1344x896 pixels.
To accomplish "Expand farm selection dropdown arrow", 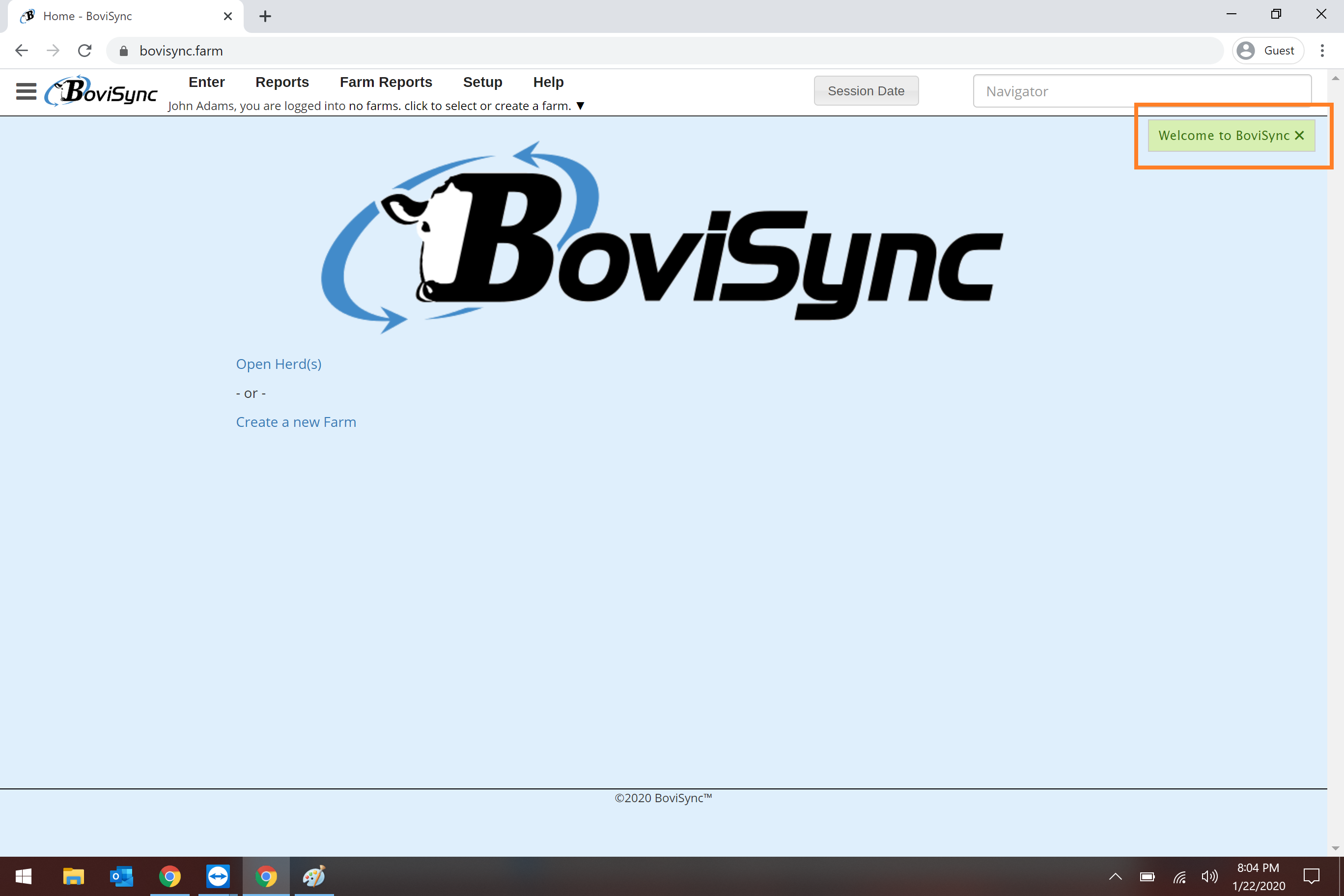I will pos(580,106).
